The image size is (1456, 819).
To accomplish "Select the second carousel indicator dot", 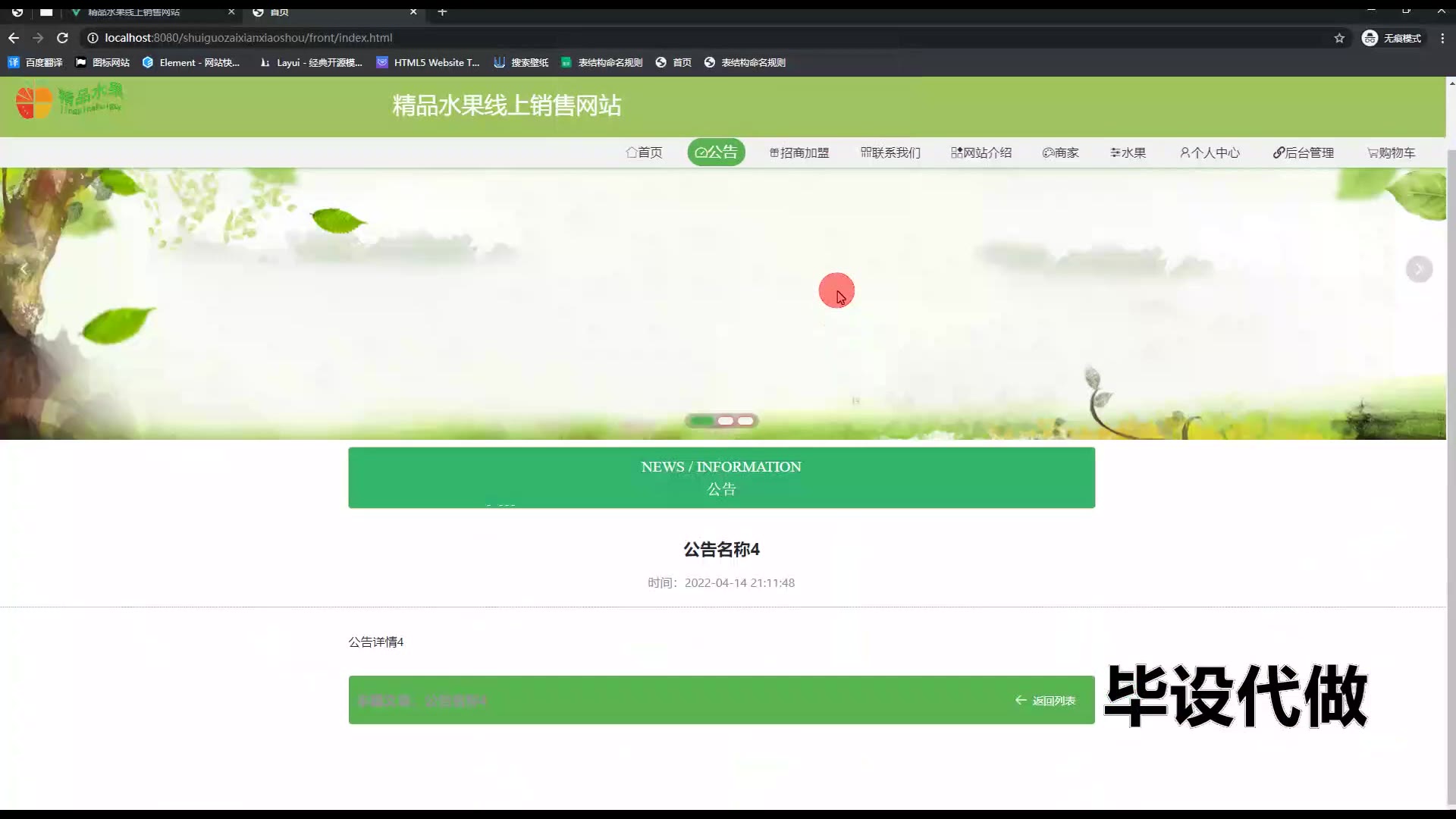I will pyautogui.click(x=726, y=421).
